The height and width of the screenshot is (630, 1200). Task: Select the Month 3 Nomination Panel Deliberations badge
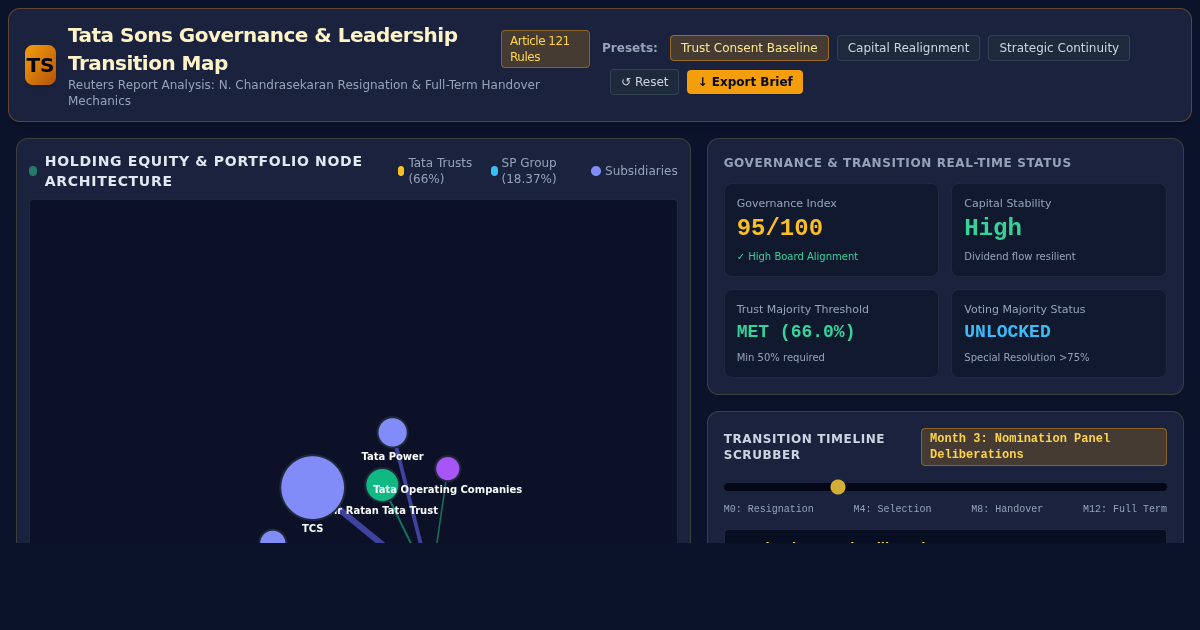click(1044, 447)
